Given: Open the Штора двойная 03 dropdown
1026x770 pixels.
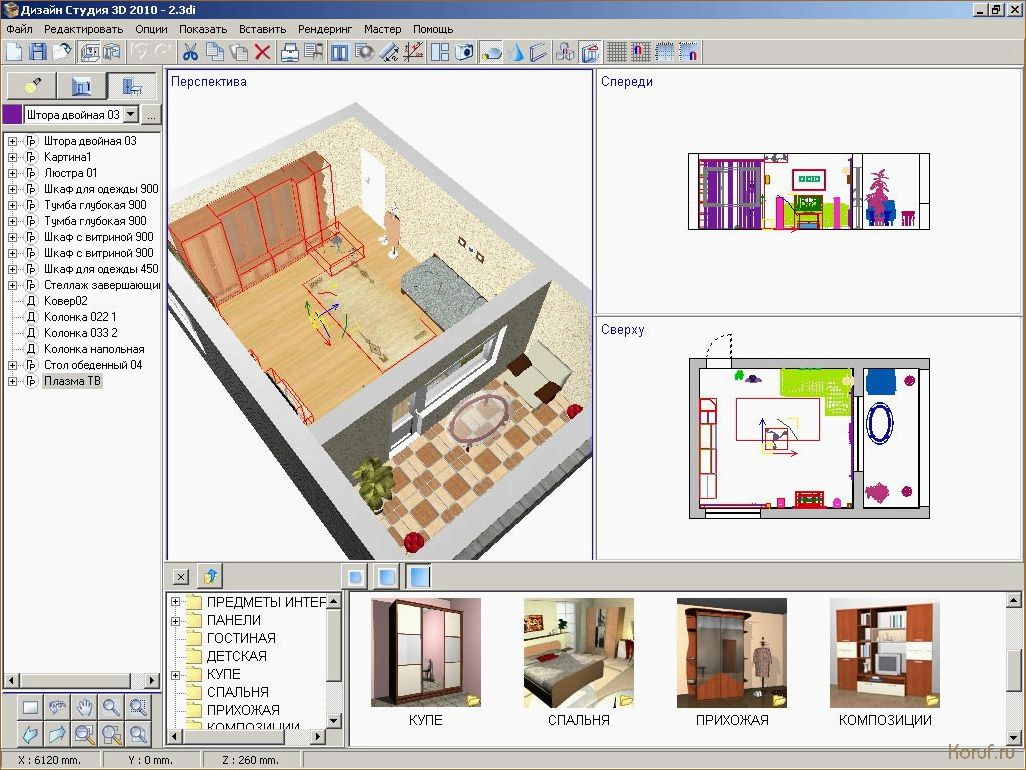Looking at the screenshot, I should (131, 114).
